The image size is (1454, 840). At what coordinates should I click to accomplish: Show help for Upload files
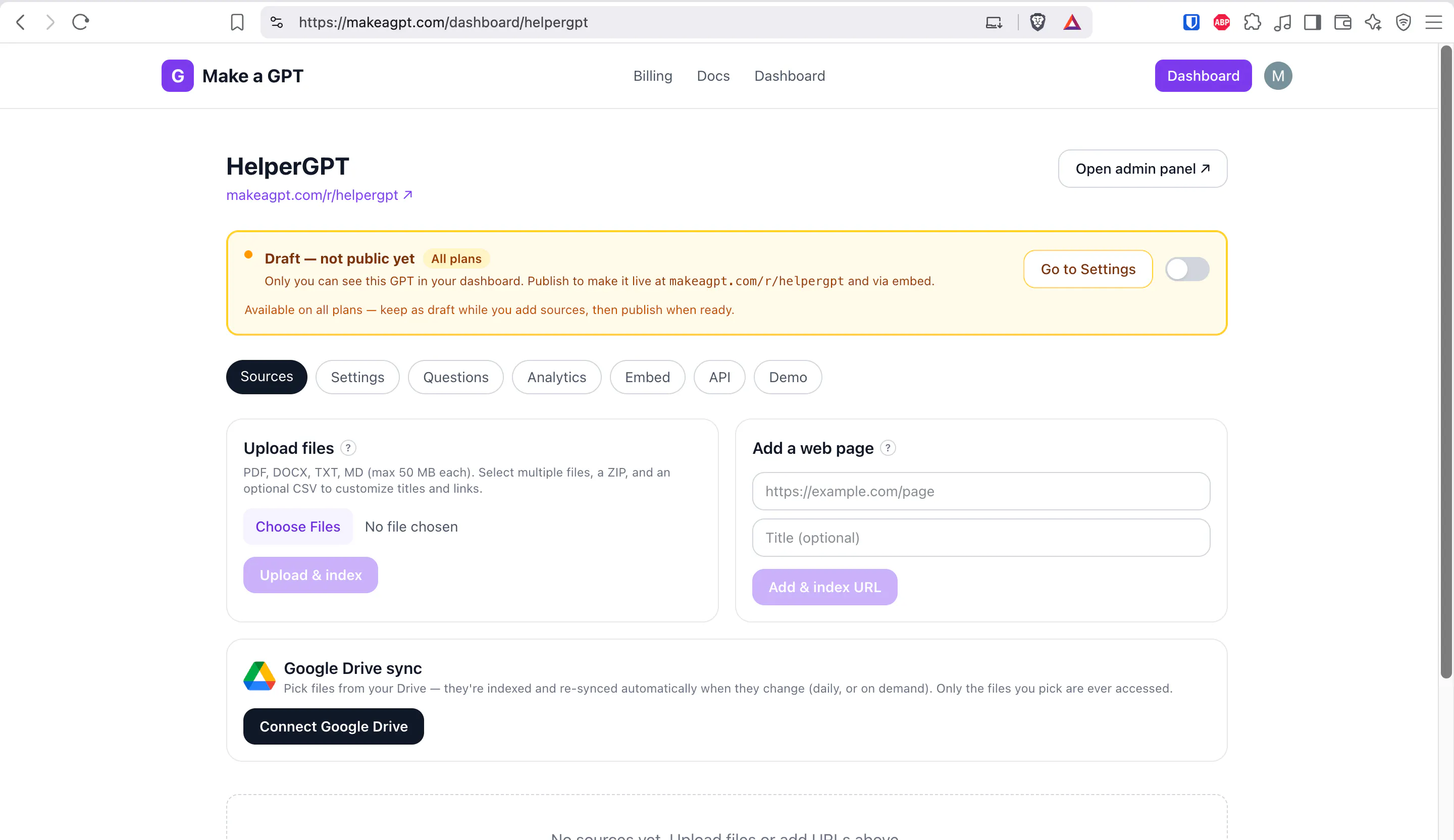(348, 448)
